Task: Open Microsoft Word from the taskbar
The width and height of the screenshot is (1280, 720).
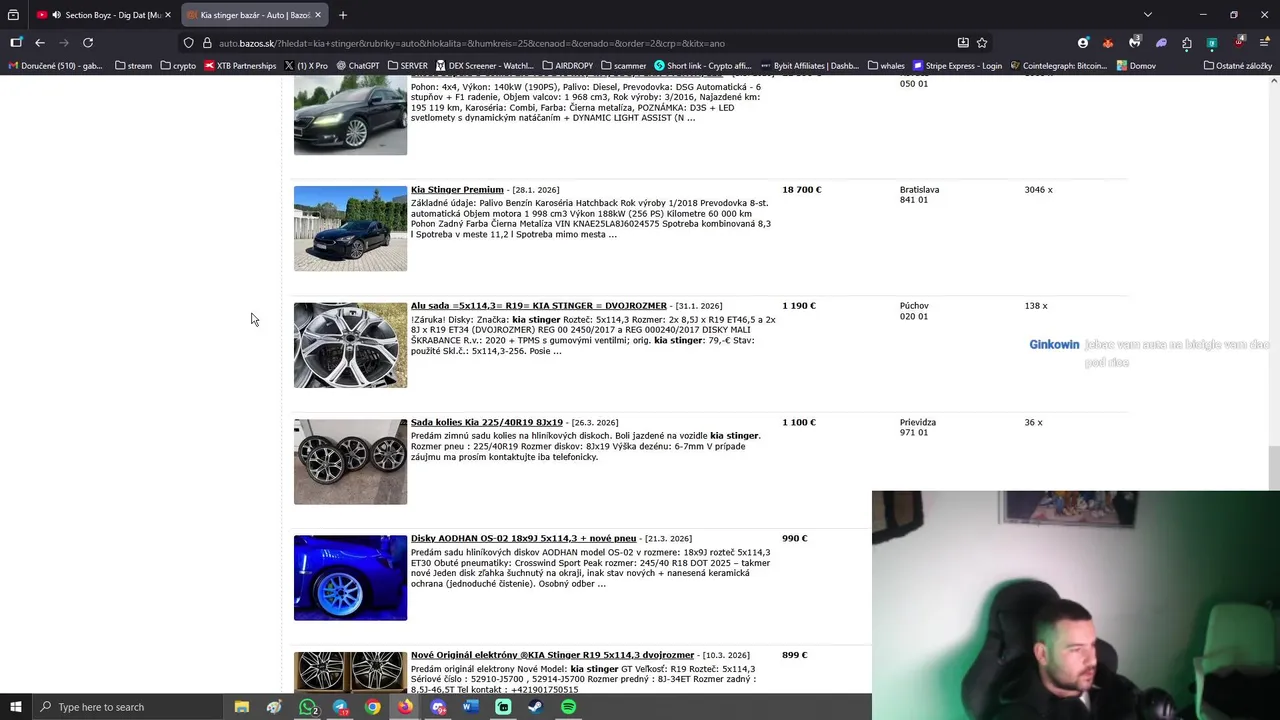Action: 471,707
